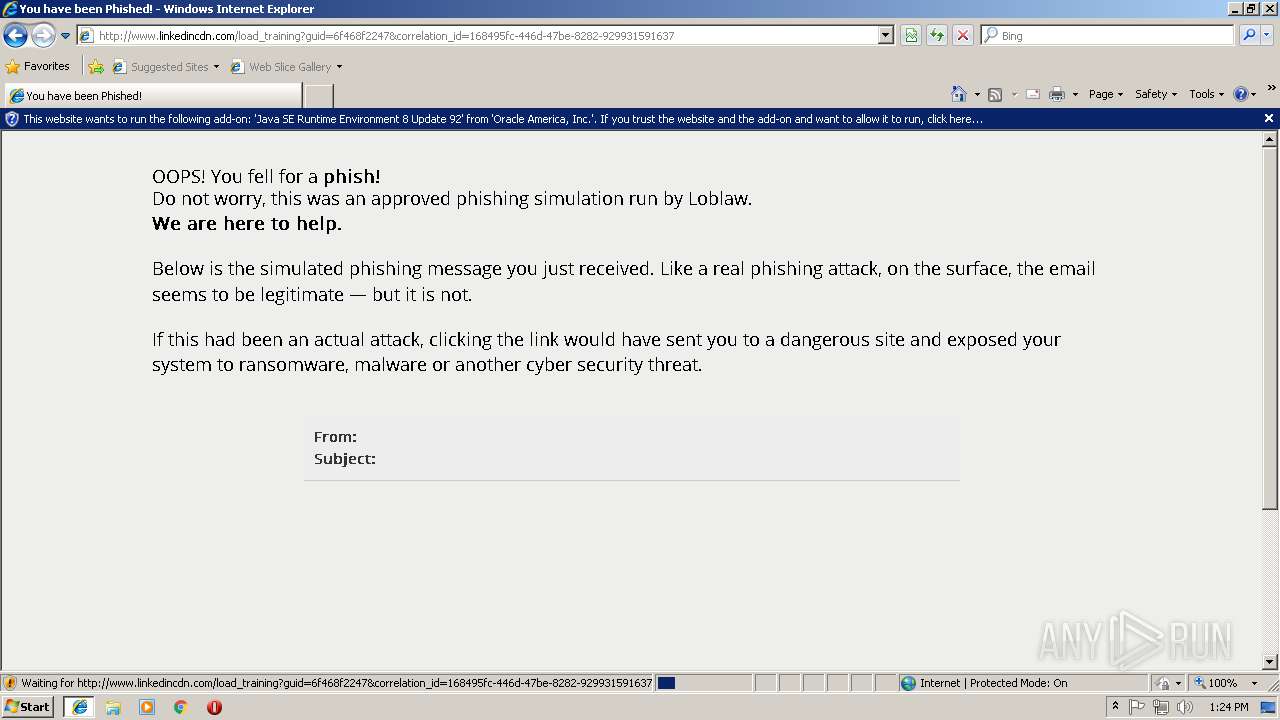This screenshot has height=720, width=1280.
Task: Click Add to Favorites Bar icon
Action: point(96,67)
